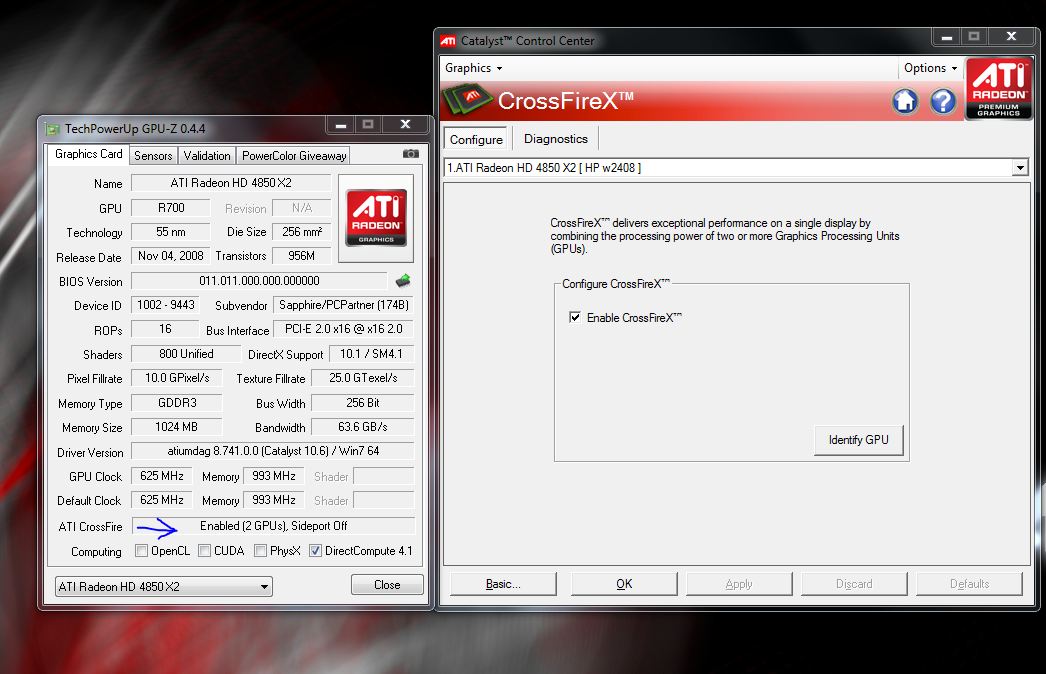Click the GPU-Z Close button
The height and width of the screenshot is (674, 1046).
click(387, 585)
